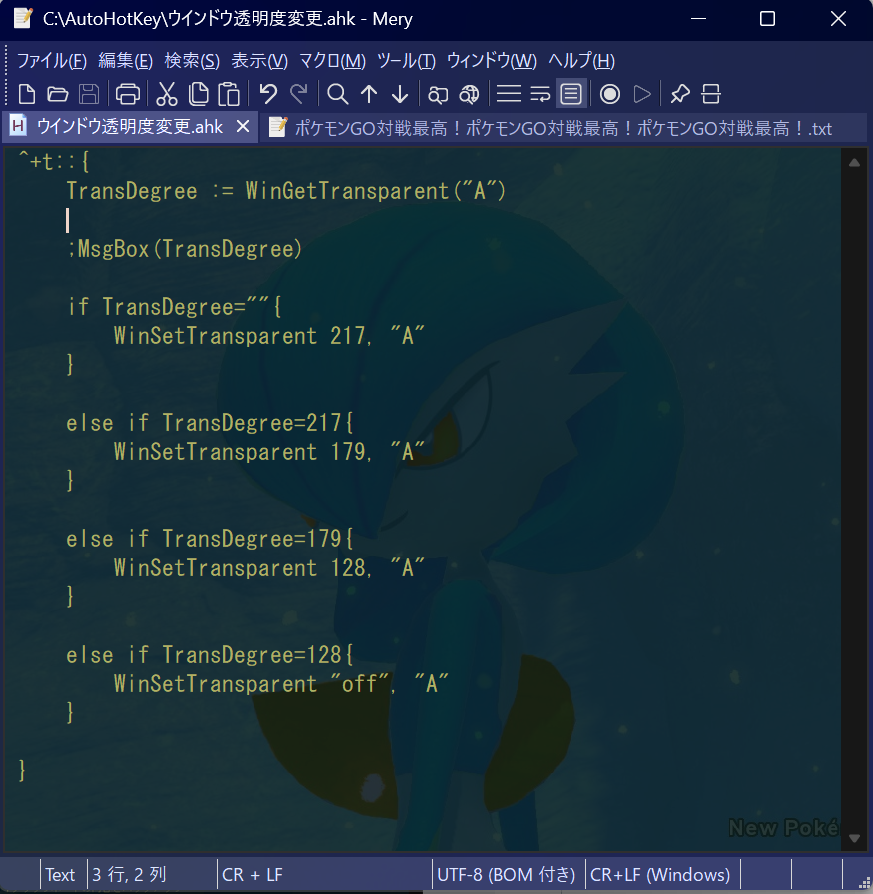Toggle the wrap at window edge icon

tap(571, 94)
